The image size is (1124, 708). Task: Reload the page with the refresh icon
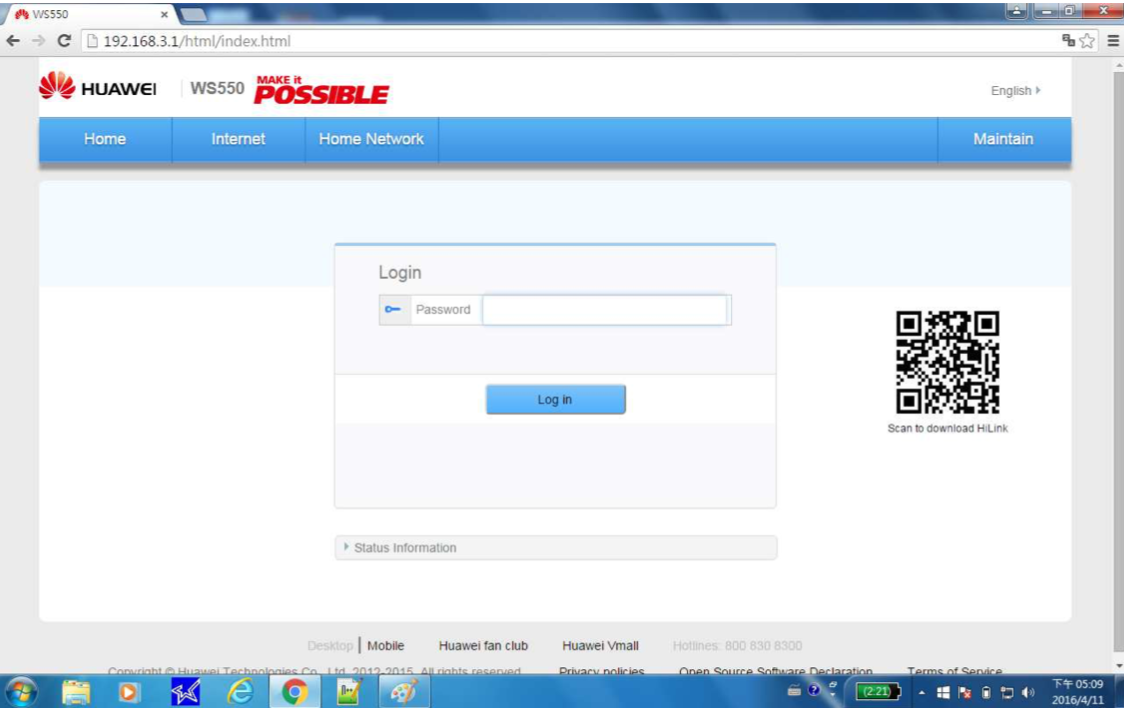click(x=64, y=41)
